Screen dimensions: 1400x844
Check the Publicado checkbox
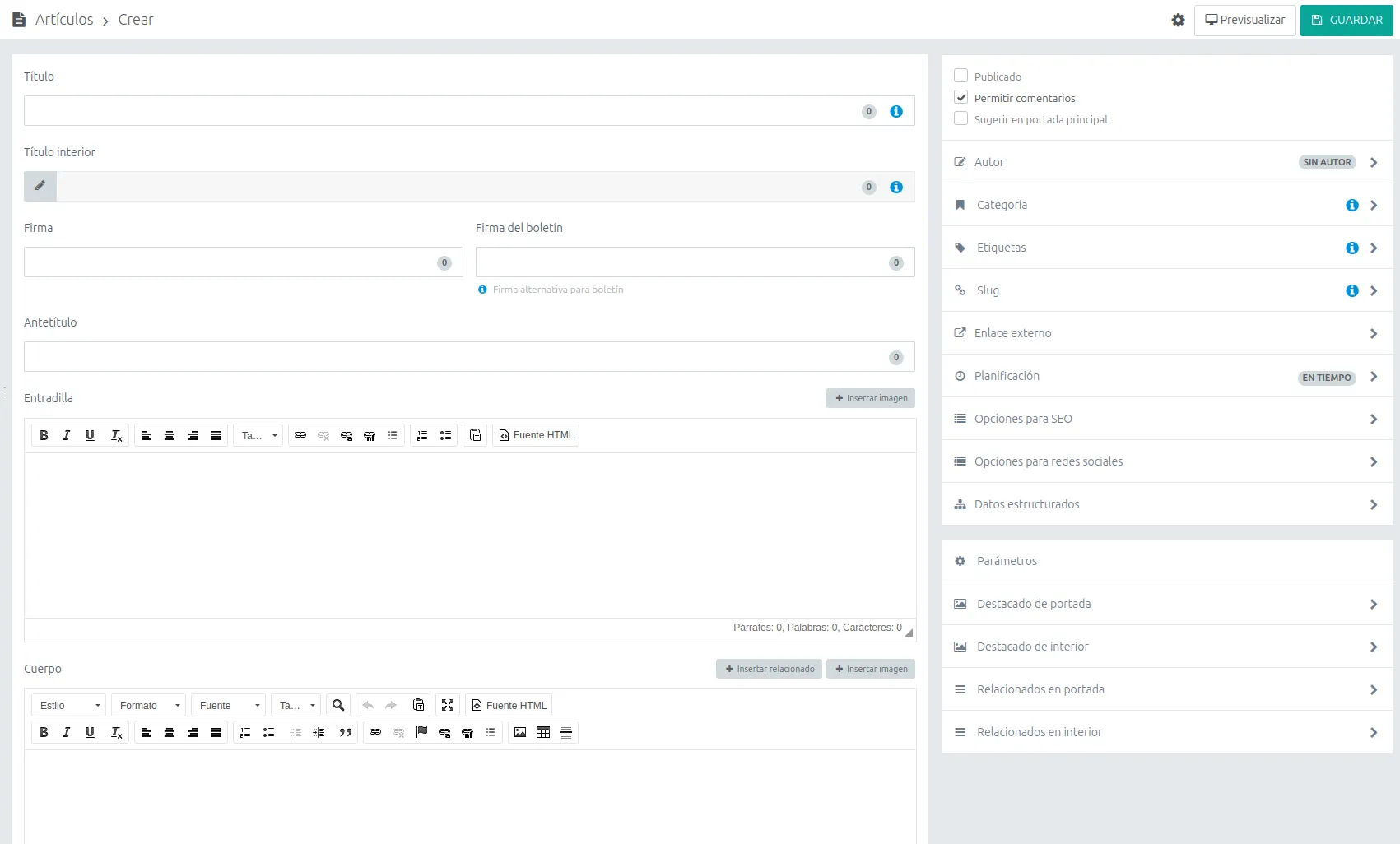pyautogui.click(x=960, y=76)
